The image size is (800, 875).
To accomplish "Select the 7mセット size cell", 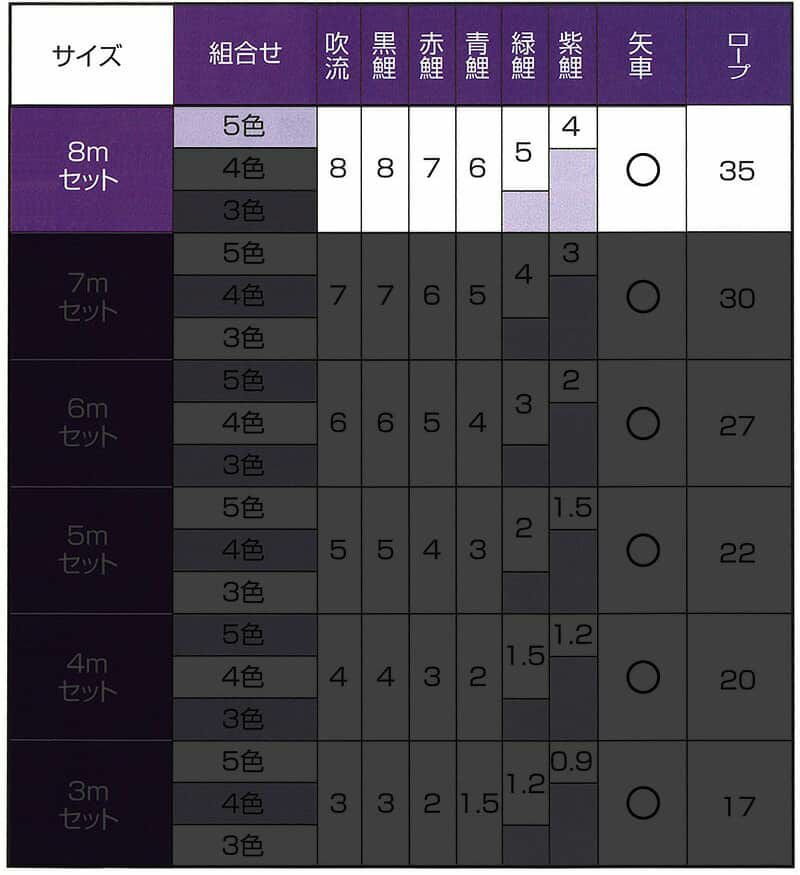I will click(91, 297).
